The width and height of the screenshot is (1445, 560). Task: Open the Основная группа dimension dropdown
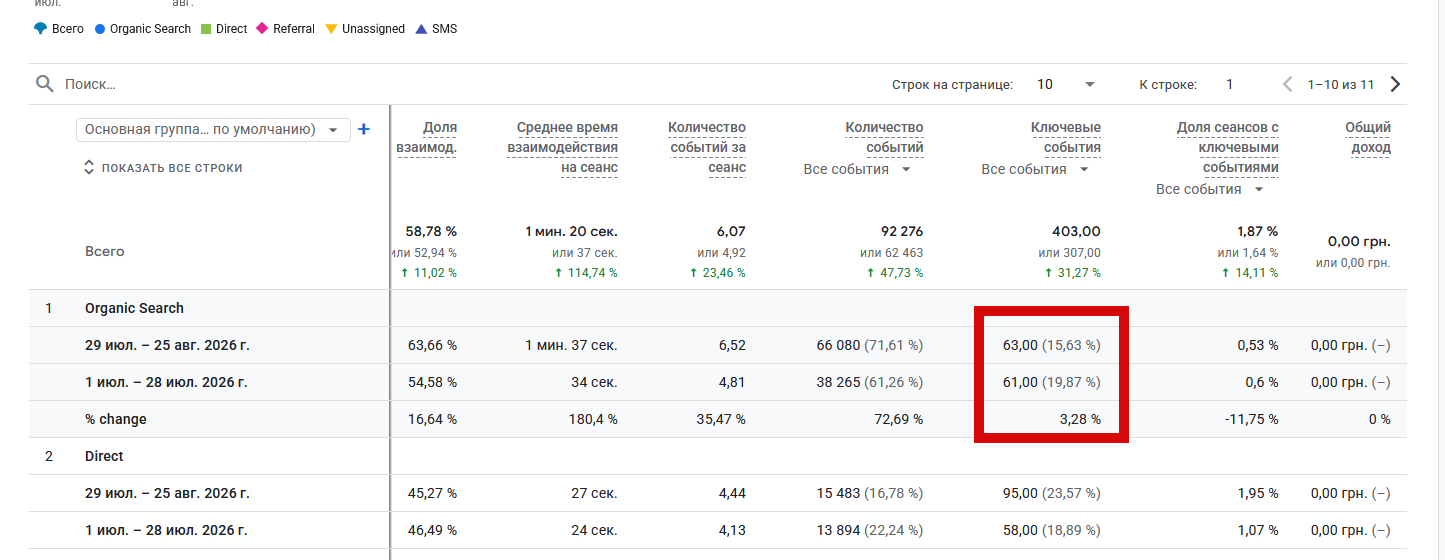coord(213,130)
